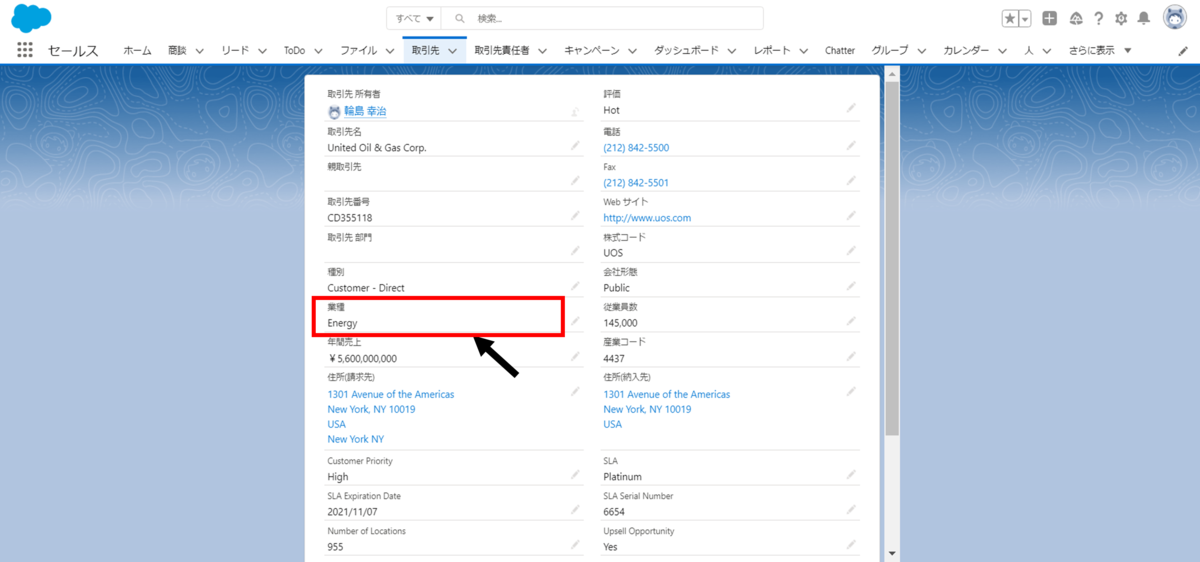Edit the 取引先 部門 field pencil icon
The height and width of the screenshot is (562, 1200).
(575, 251)
